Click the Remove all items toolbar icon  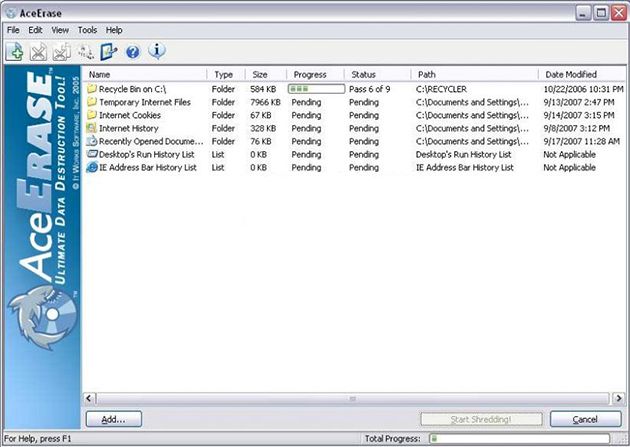(62, 52)
